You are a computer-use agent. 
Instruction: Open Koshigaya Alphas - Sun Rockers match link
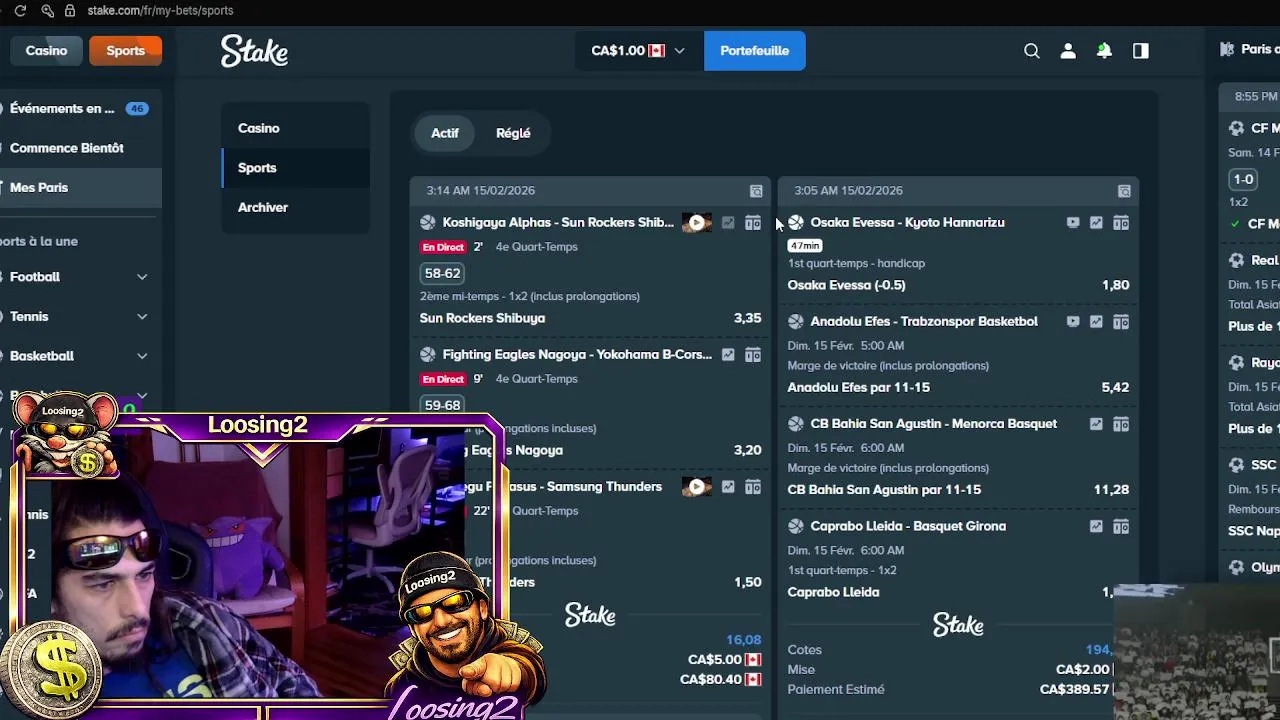pyautogui.click(x=558, y=223)
